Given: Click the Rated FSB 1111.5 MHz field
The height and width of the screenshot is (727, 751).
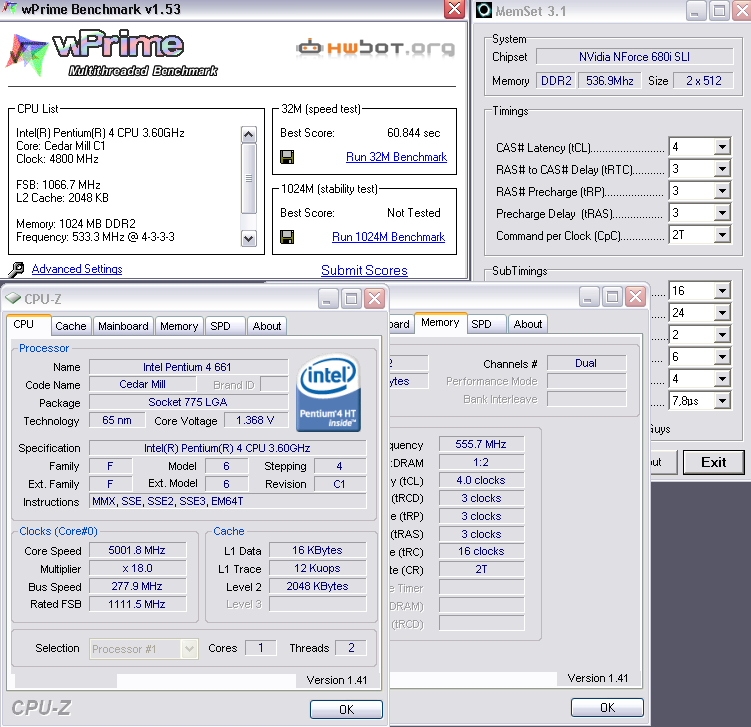Looking at the screenshot, I should pos(137,604).
